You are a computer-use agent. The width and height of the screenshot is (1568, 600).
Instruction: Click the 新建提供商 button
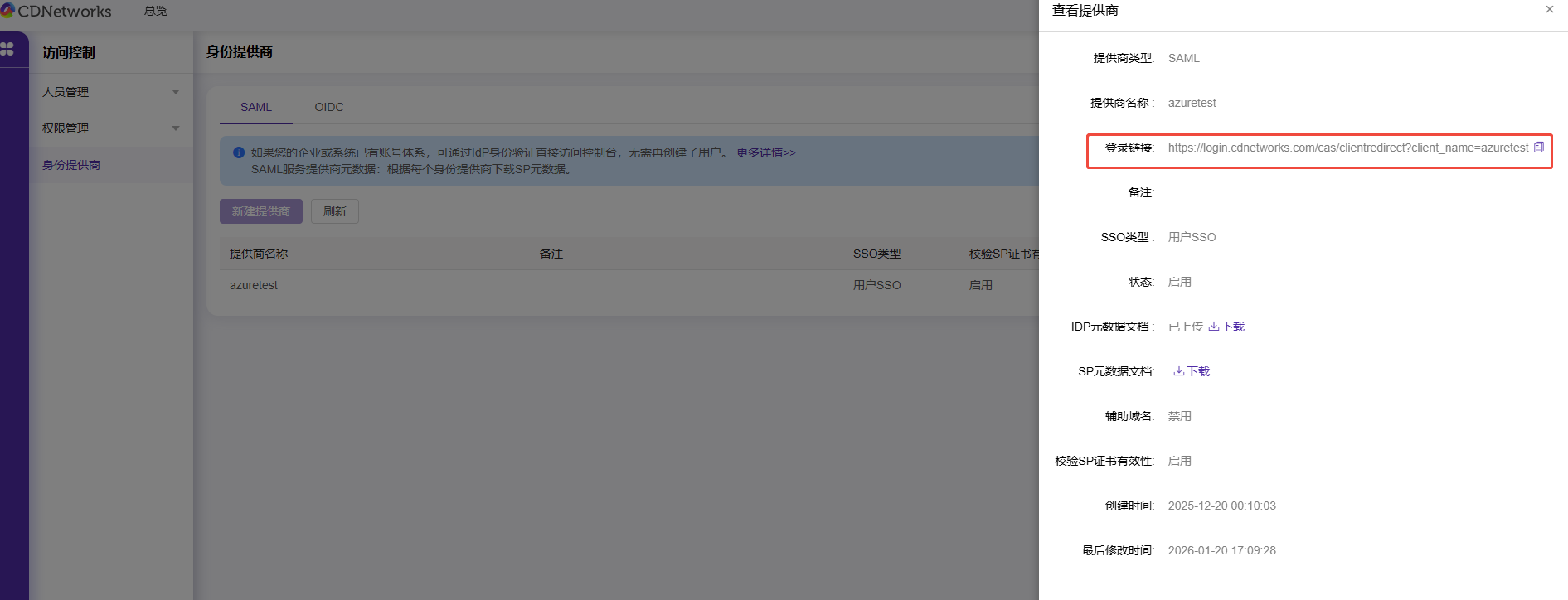click(260, 211)
